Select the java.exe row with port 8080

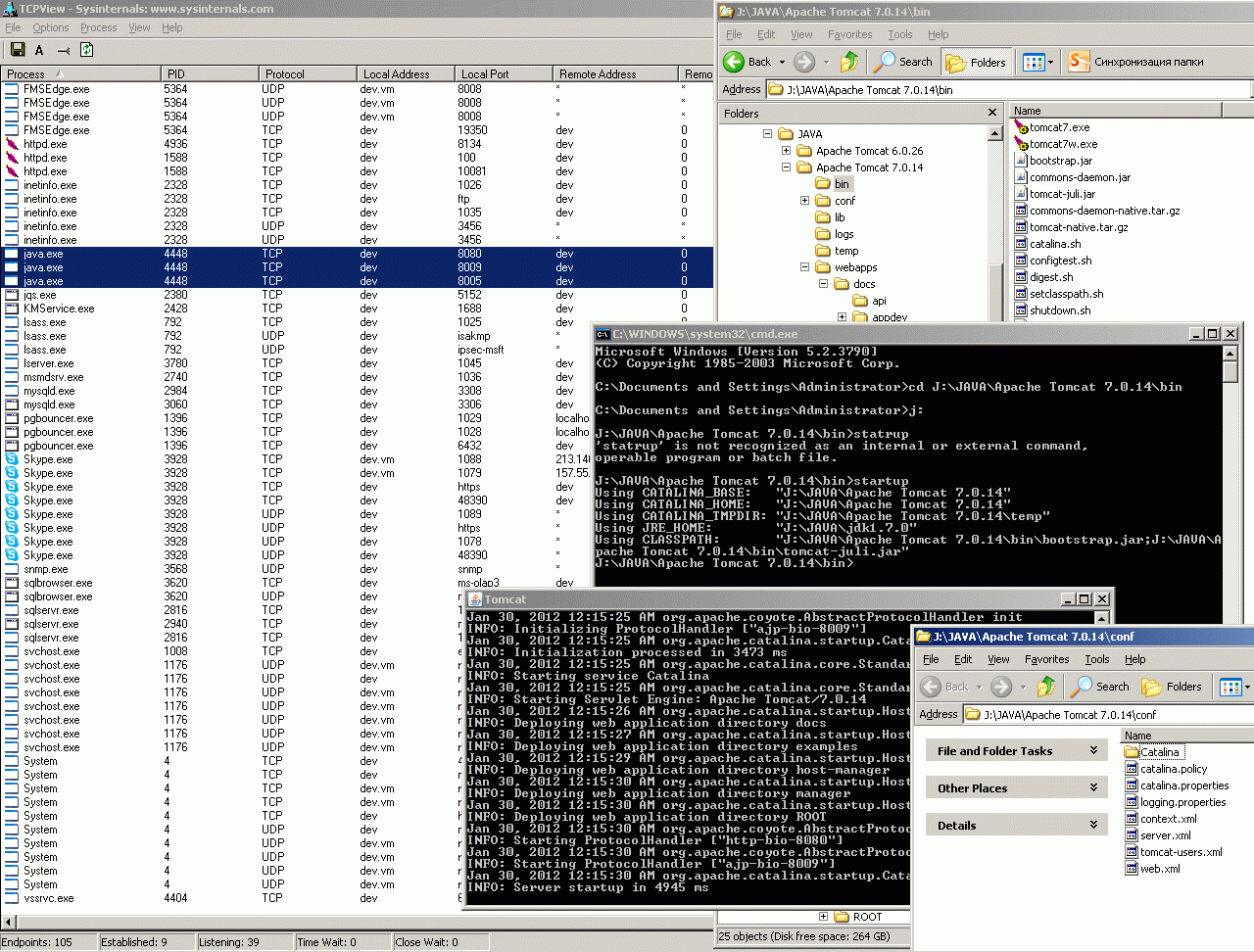tap(358, 254)
